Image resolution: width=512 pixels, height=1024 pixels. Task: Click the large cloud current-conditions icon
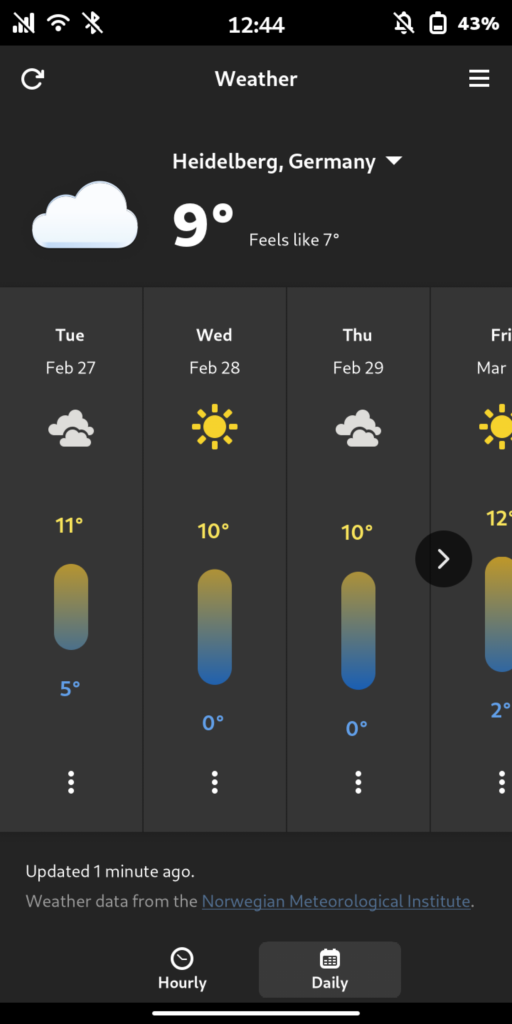pos(85,215)
